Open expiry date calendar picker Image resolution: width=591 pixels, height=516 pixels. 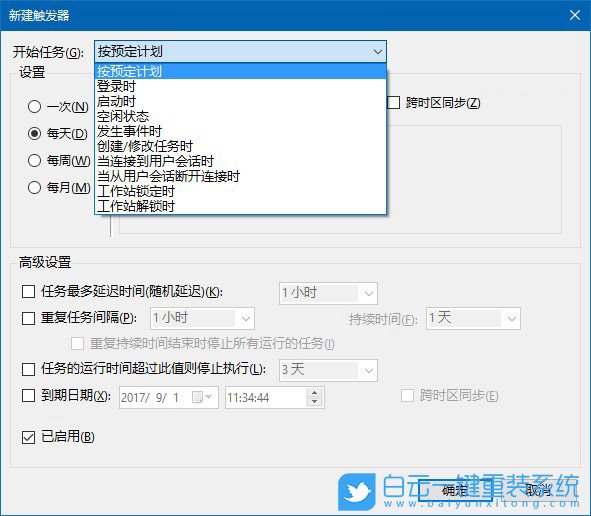click(x=202, y=397)
